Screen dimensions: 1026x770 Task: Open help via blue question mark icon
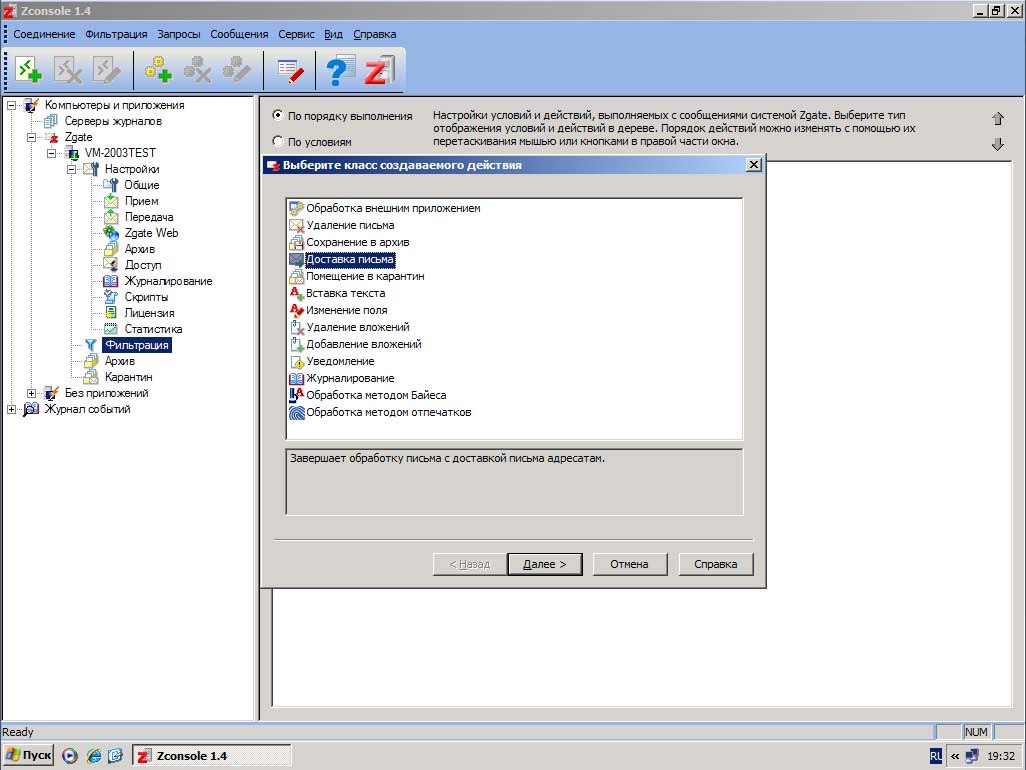(x=340, y=70)
